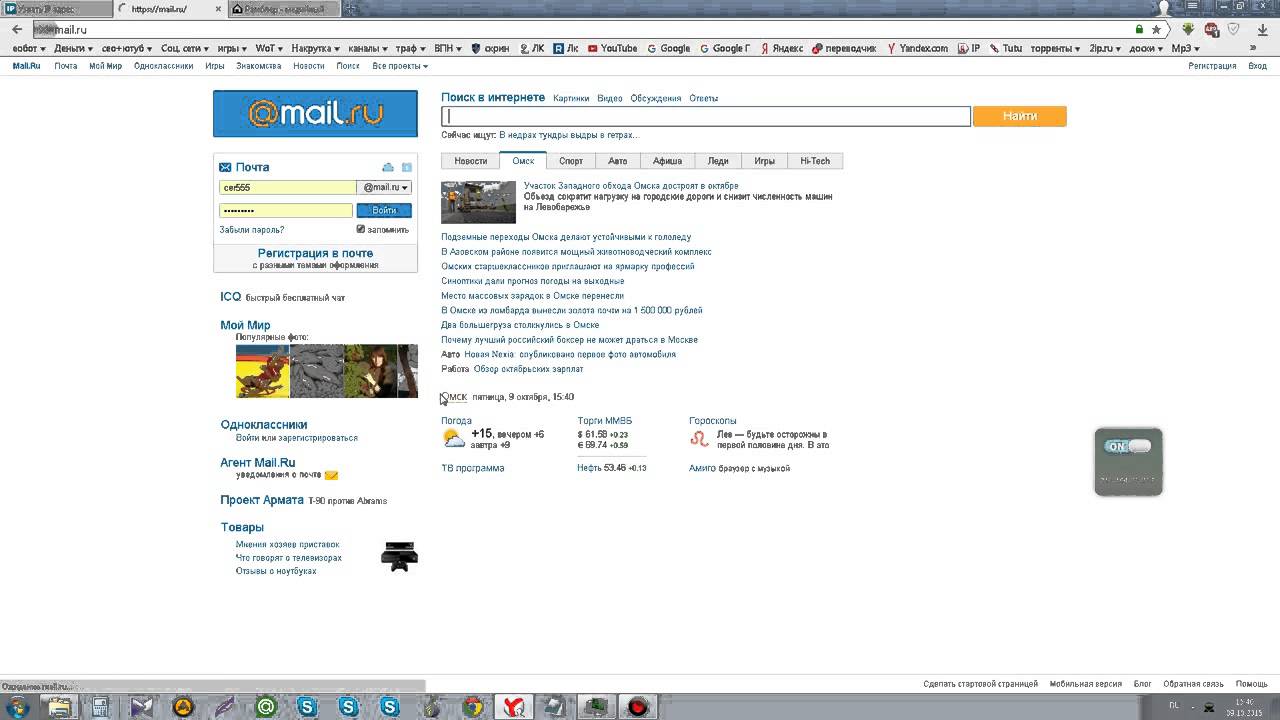Expand the Mp3 bookmarks folder
This screenshot has height=720, width=1280.
coord(1185,48)
